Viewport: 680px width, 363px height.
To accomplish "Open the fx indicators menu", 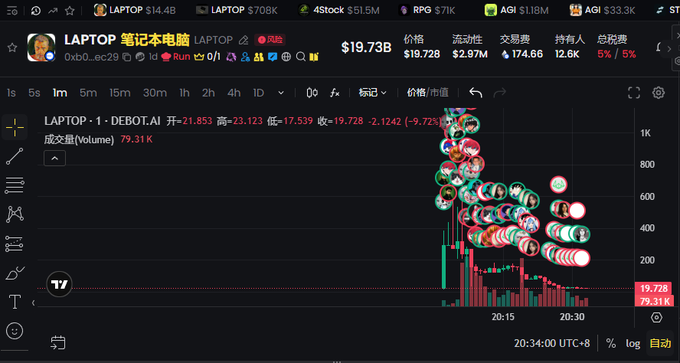I will tap(335, 93).
